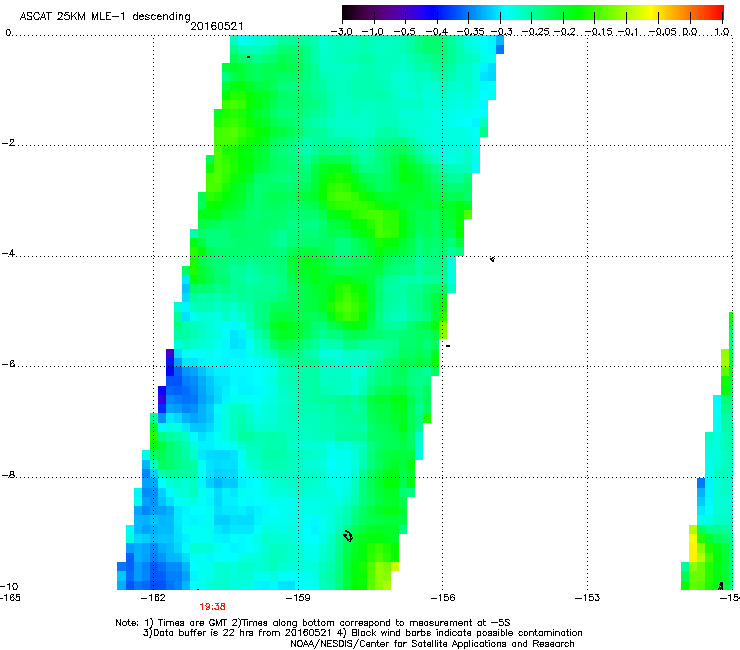The height and width of the screenshot is (650, 740).
Task: Click the -0.4 color bar label
Action: coord(437,32)
